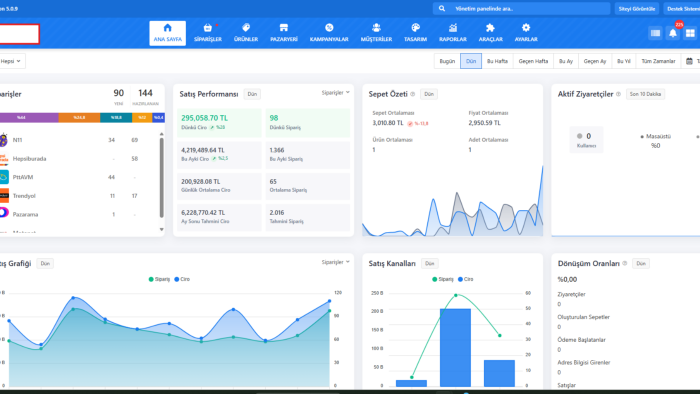Select the Tüm Zamanlar date filter
The height and width of the screenshot is (394, 700).
coord(658,61)
